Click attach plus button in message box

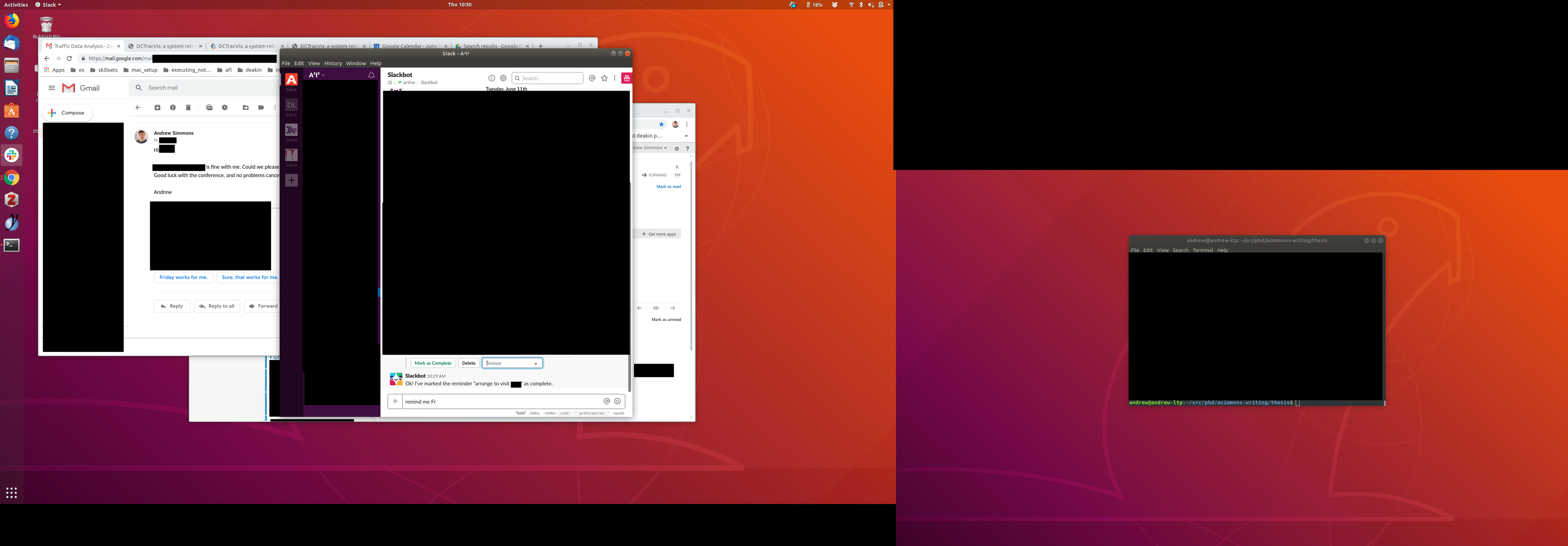pos(395,401)
